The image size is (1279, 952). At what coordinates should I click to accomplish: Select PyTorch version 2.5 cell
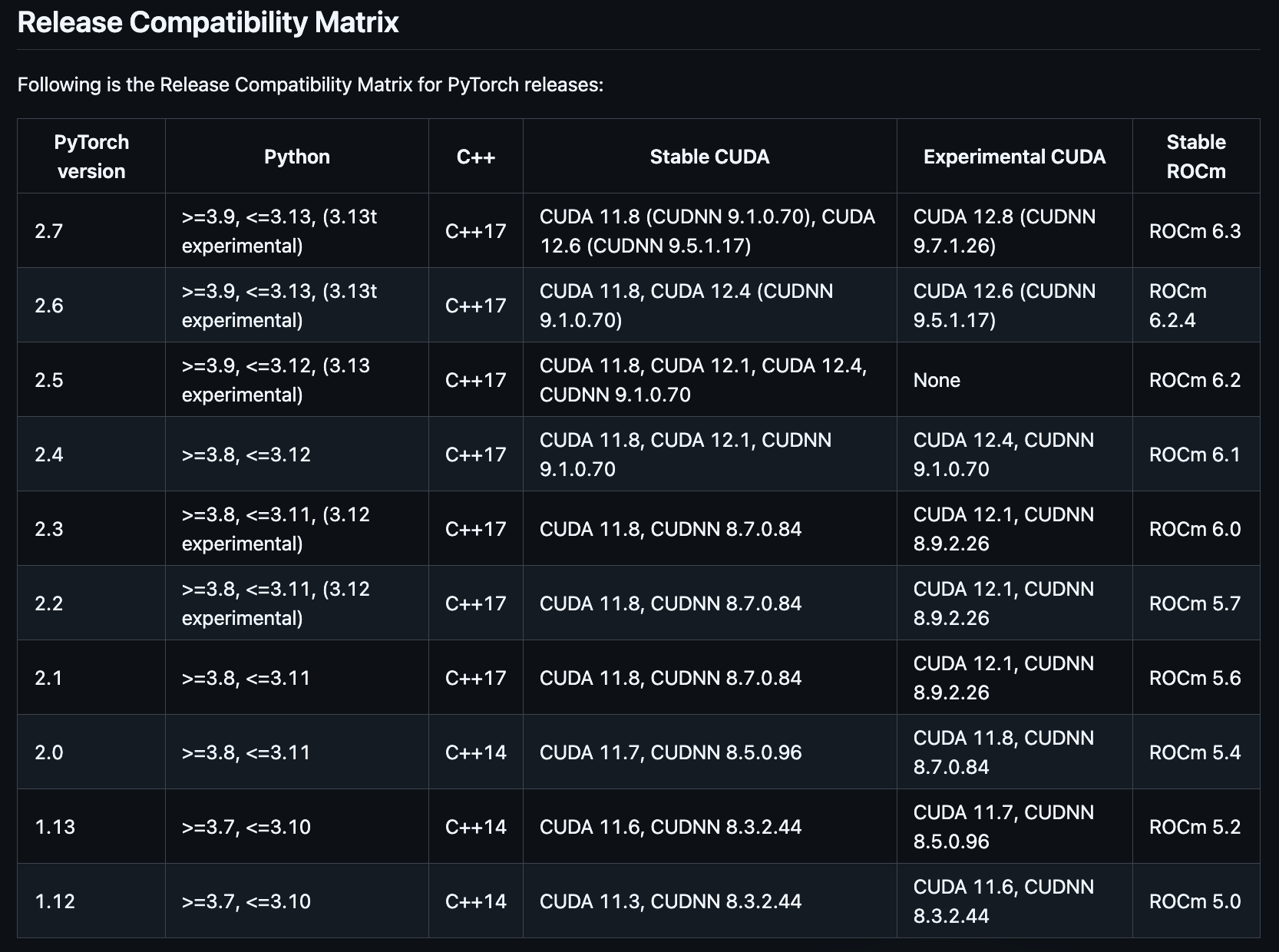click(x=91, y=380)
